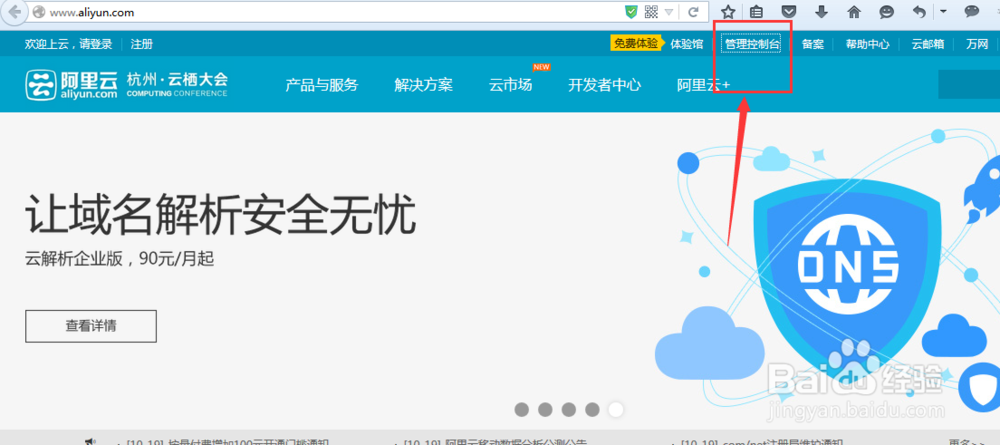Click the 让域名解析安全无忧 banner headline
The image size is (1000, 445).
click(x=220, y=215)
